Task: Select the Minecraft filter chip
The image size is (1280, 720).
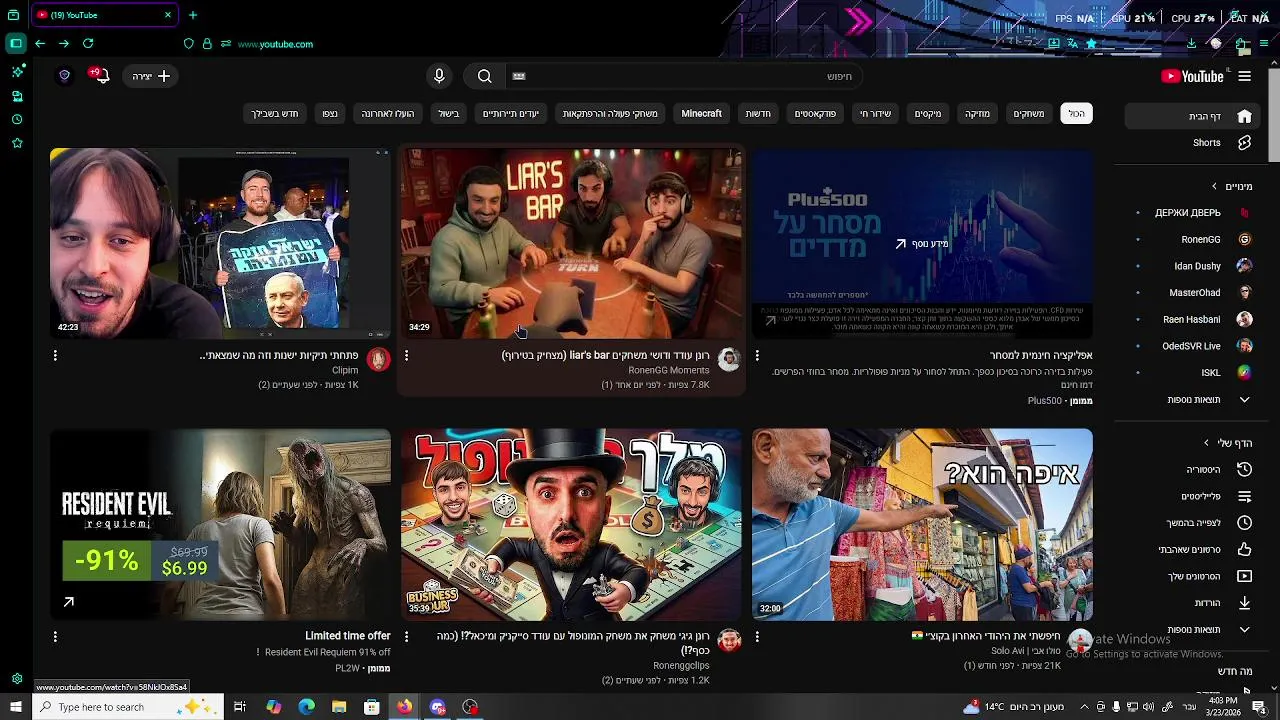Action: pos(701,114)
